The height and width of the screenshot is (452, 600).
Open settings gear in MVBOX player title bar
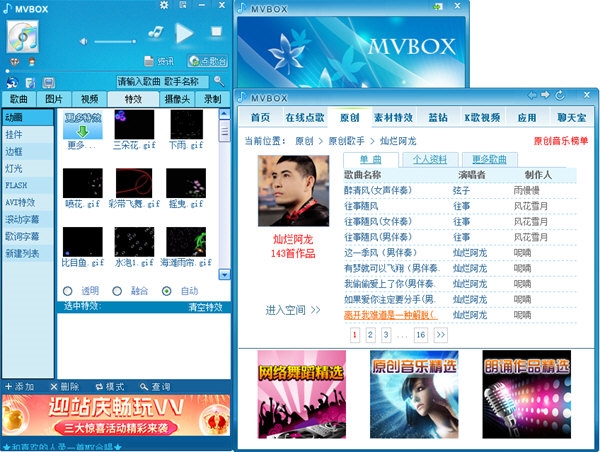(164, 5)
